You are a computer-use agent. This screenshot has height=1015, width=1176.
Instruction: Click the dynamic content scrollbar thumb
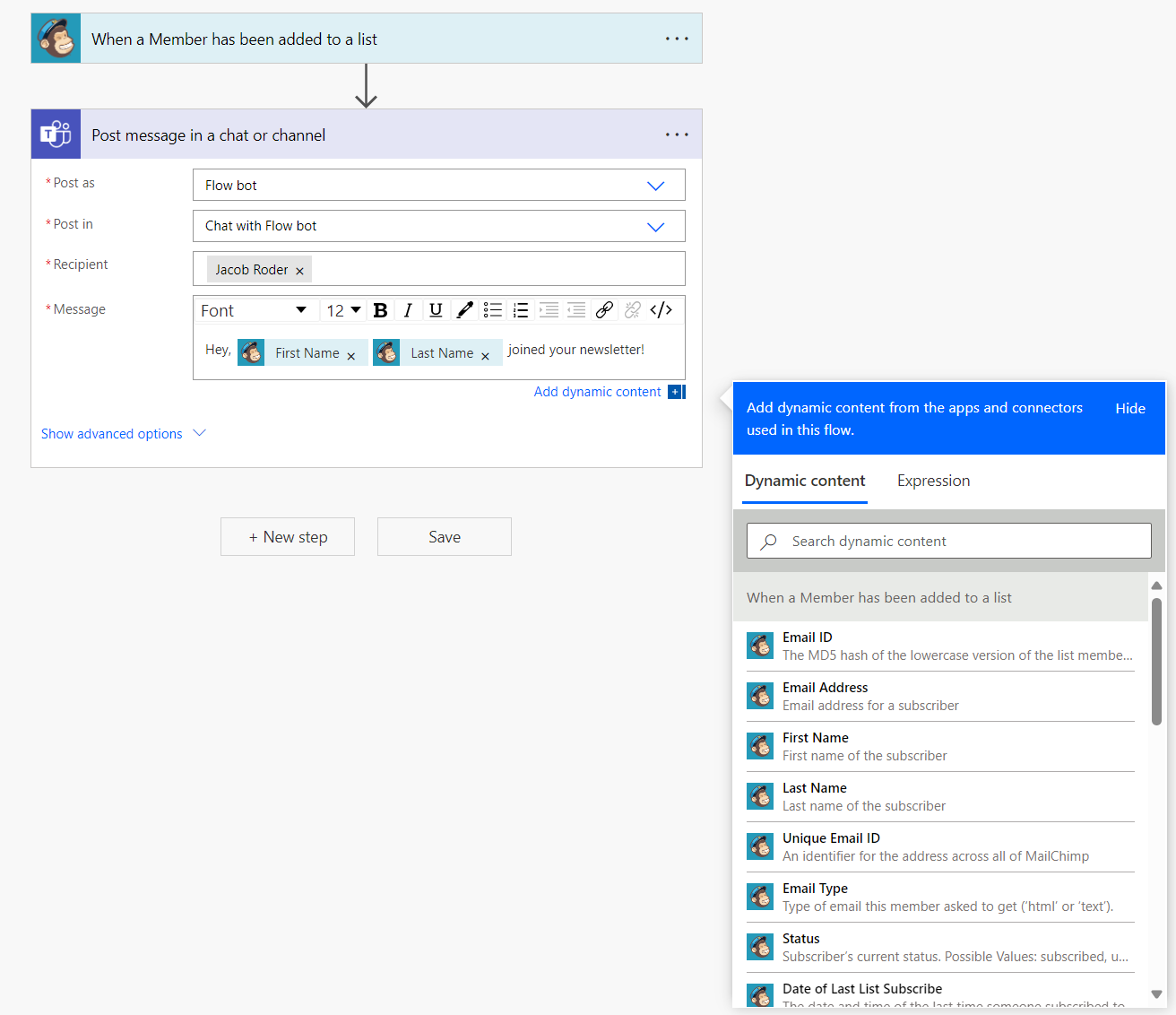pos(1156,661)
